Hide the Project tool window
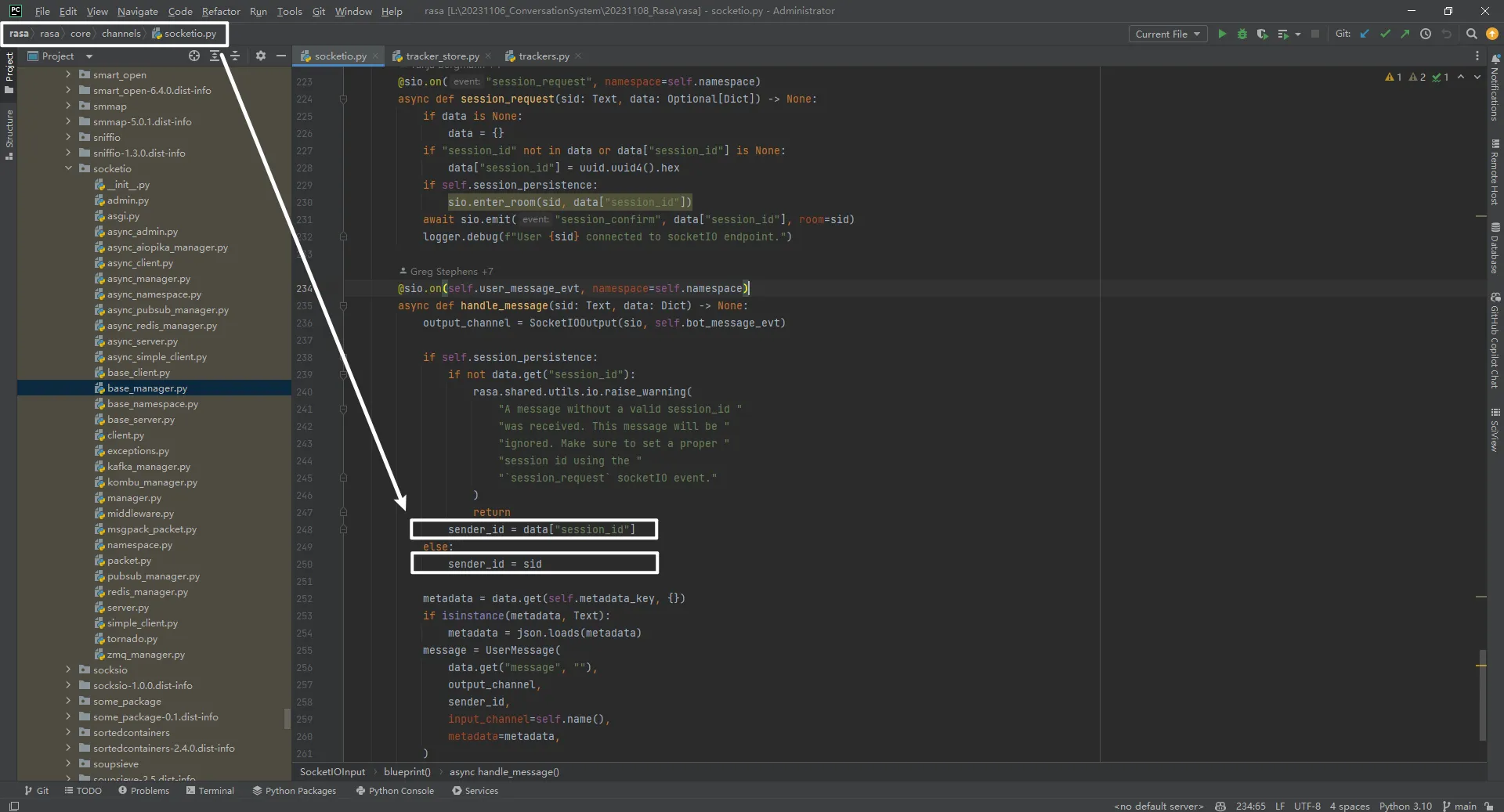 (281, 56)
